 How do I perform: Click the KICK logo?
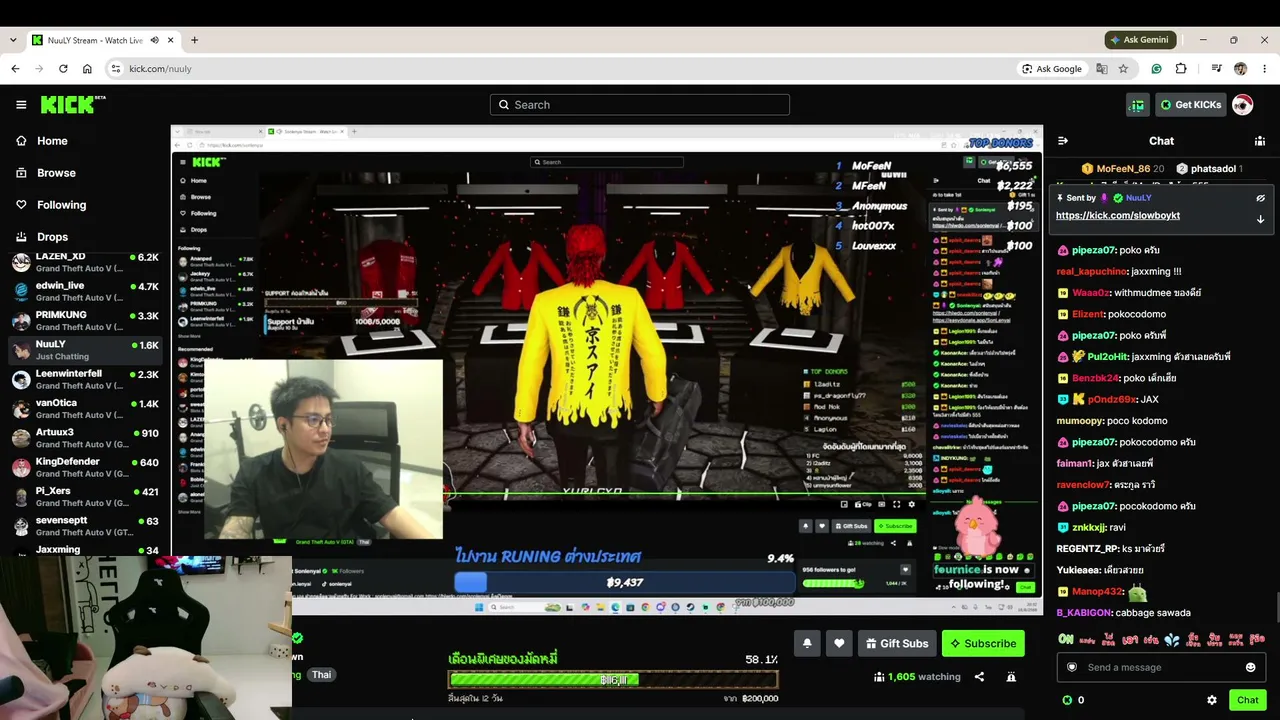[73, 104]
